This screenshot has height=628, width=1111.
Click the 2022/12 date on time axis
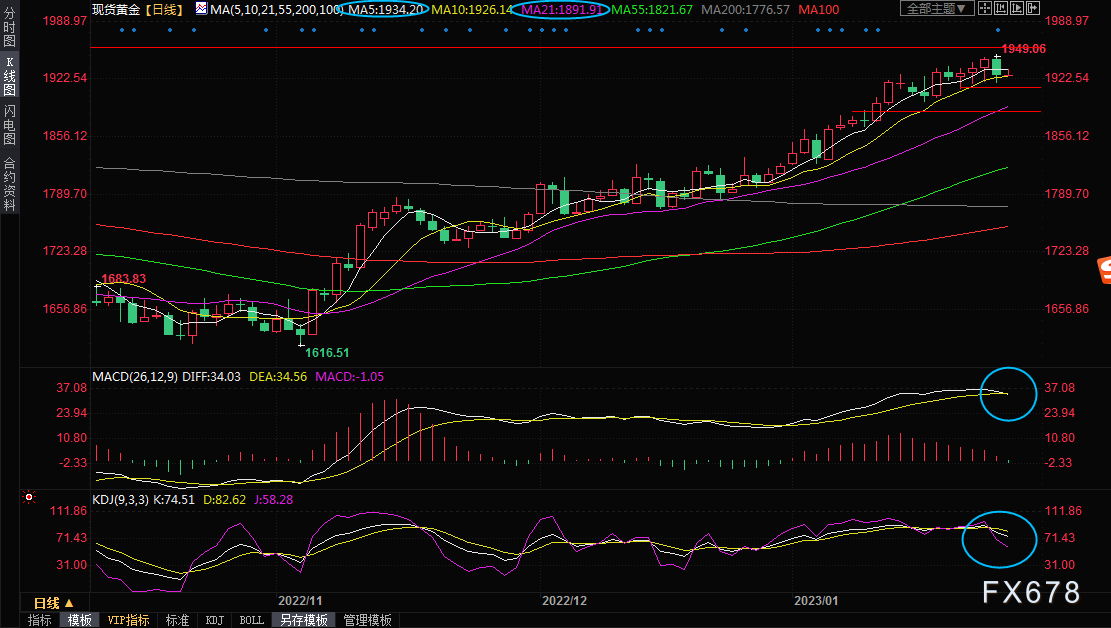[x=565, y=600]
